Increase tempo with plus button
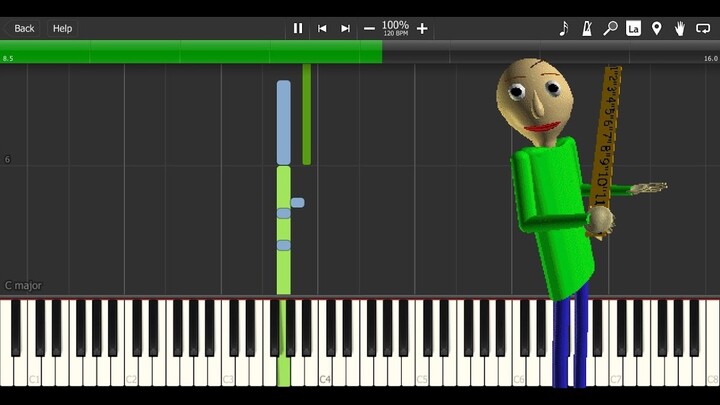Screen dimensions: 720x405 (x=422, y=28)
